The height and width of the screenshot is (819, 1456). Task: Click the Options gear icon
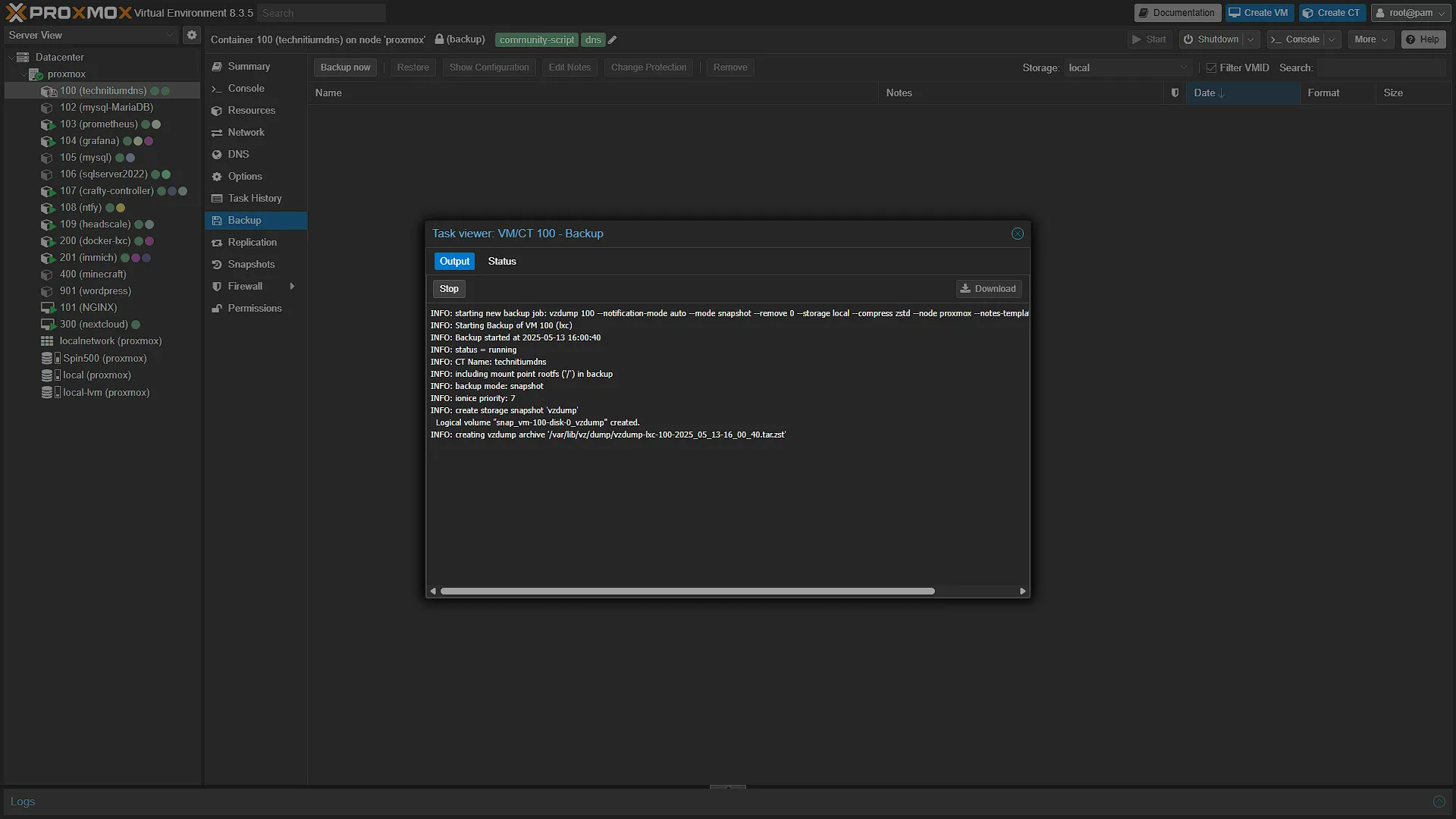click(217, 177)
